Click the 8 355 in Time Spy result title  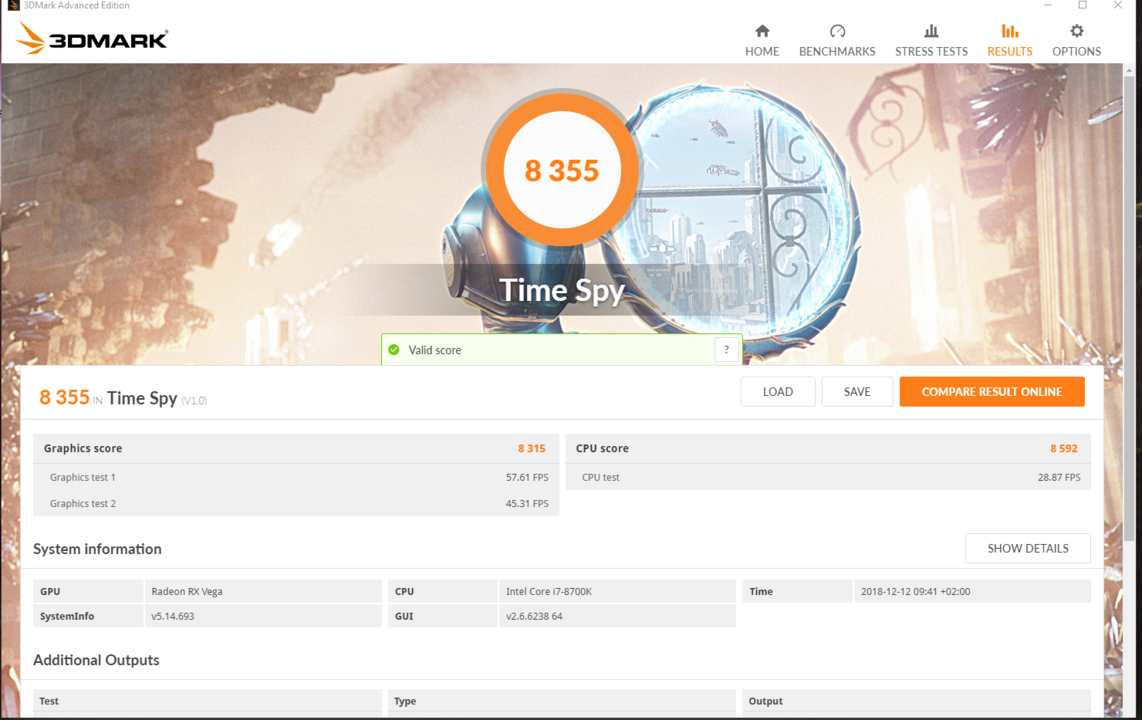click(122, 397)
